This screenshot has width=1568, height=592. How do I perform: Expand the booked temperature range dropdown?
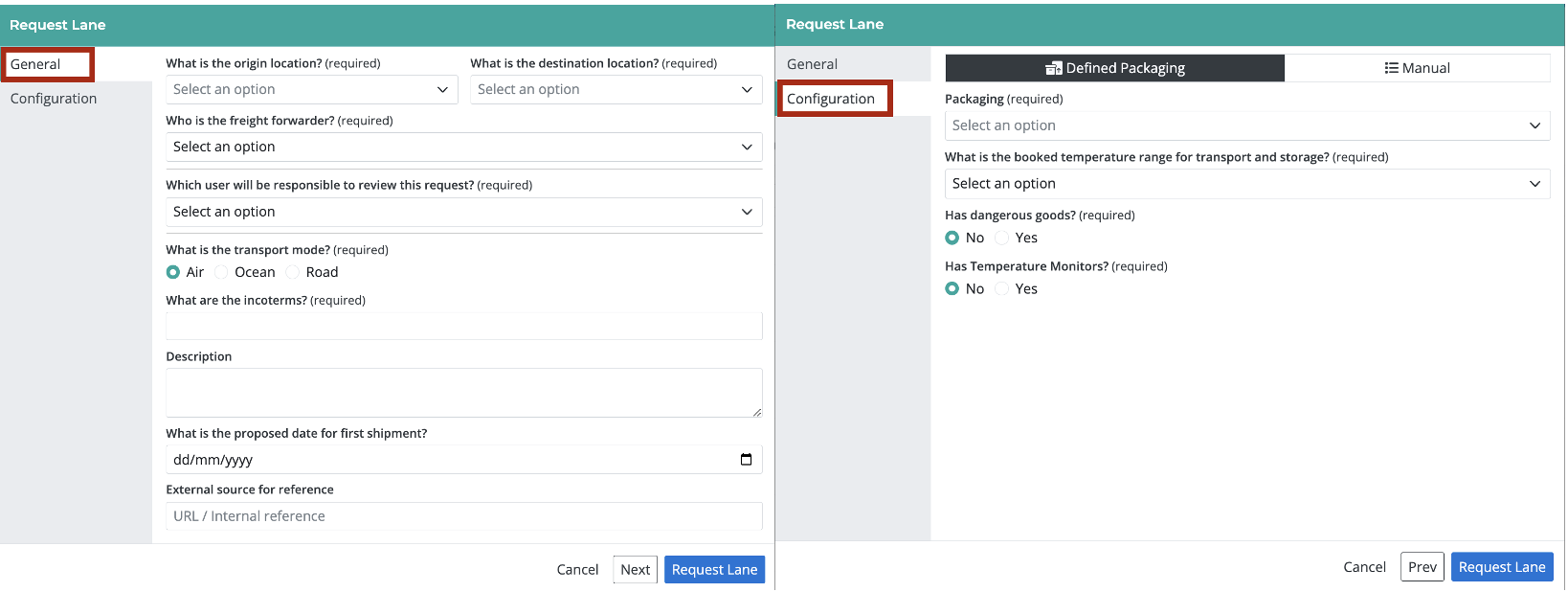1247,184
